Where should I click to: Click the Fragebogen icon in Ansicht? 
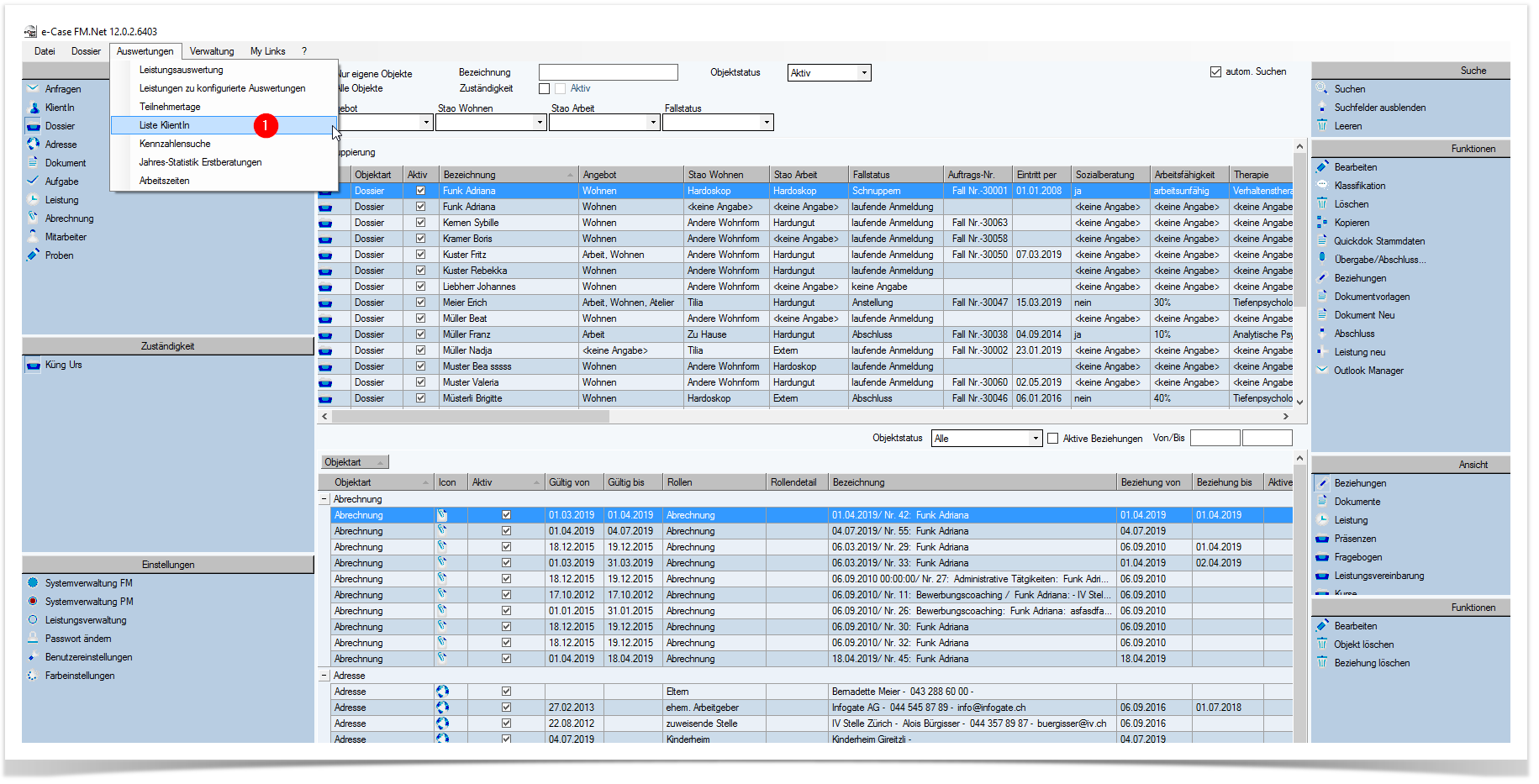pyautogui.click(x=1322, y=556)
